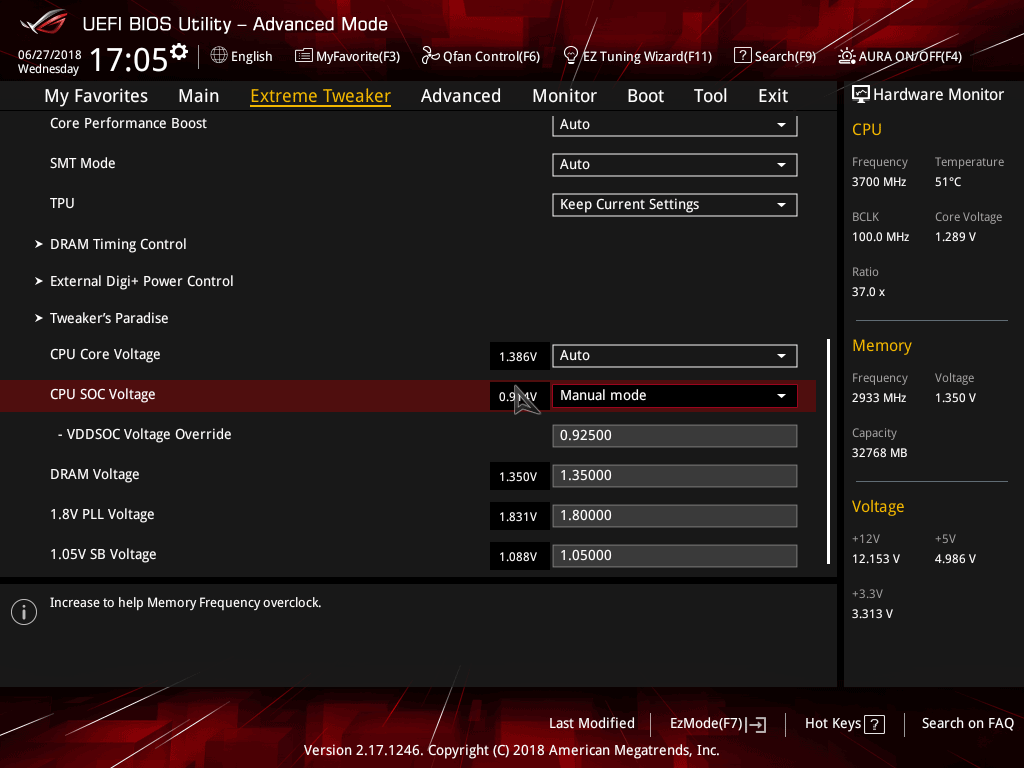The image size is (1024, 768).
Task: Open Hot Keys help
Action: 844,724
